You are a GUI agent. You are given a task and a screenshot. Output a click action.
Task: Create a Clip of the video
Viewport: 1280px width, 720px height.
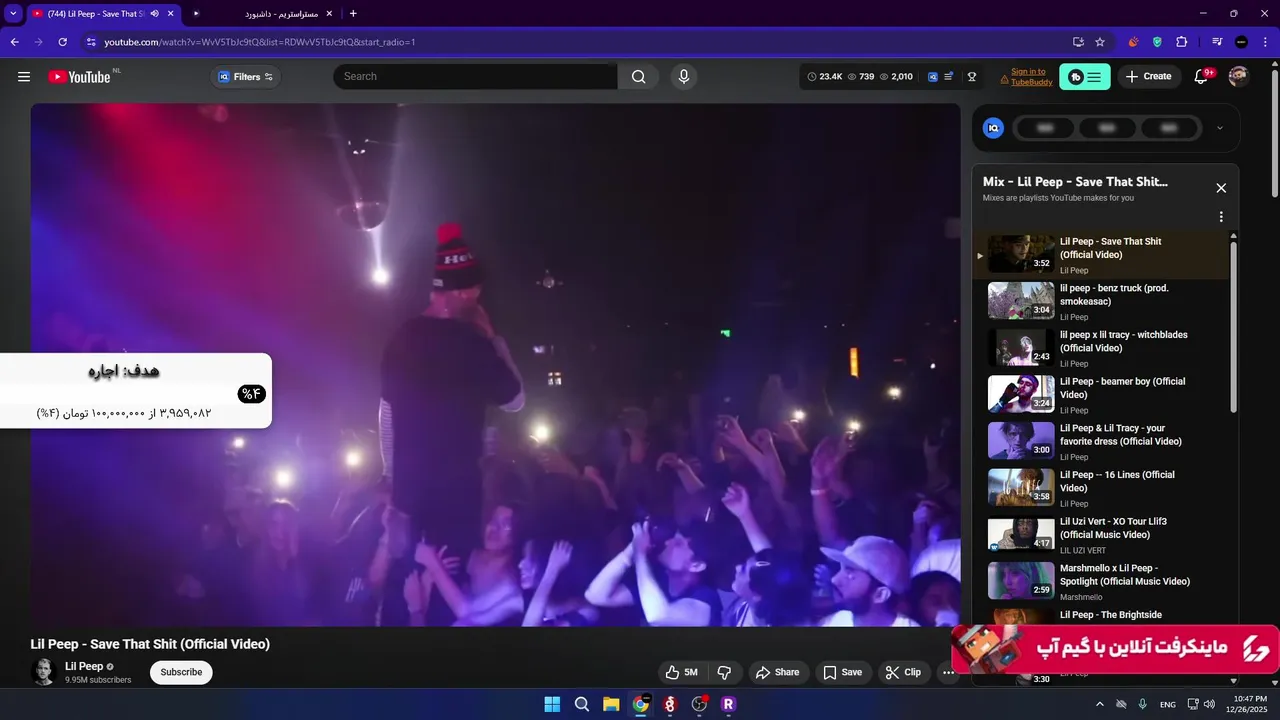904,672
